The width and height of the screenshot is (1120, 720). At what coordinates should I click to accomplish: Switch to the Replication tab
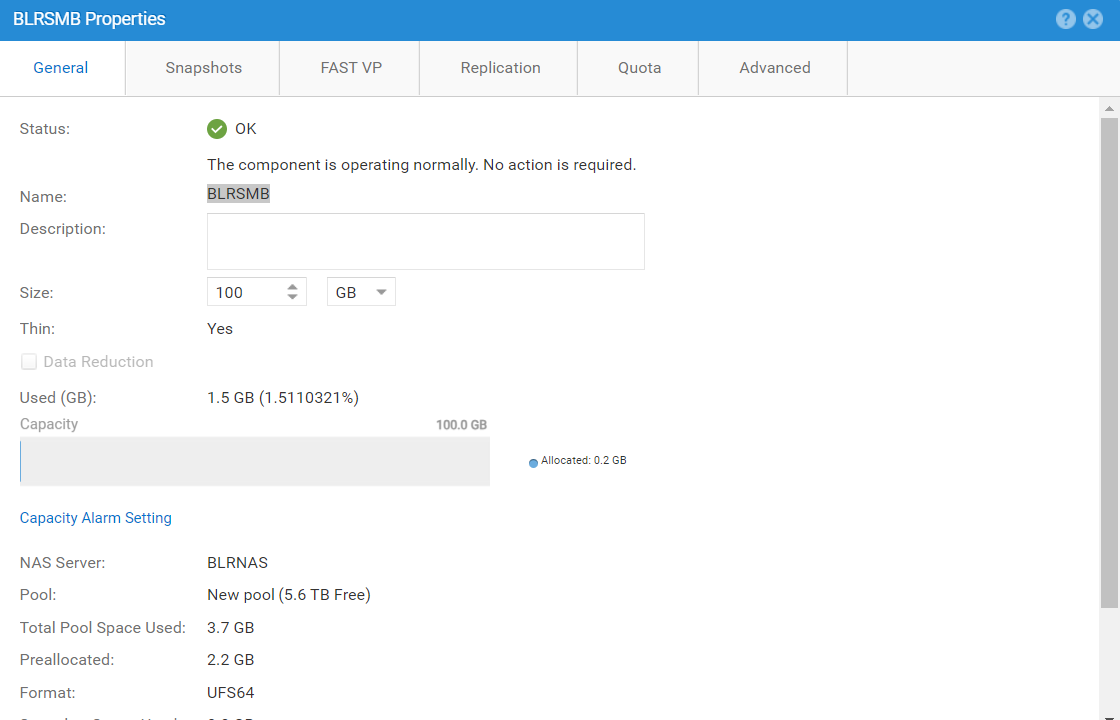[x=500, y=67]
